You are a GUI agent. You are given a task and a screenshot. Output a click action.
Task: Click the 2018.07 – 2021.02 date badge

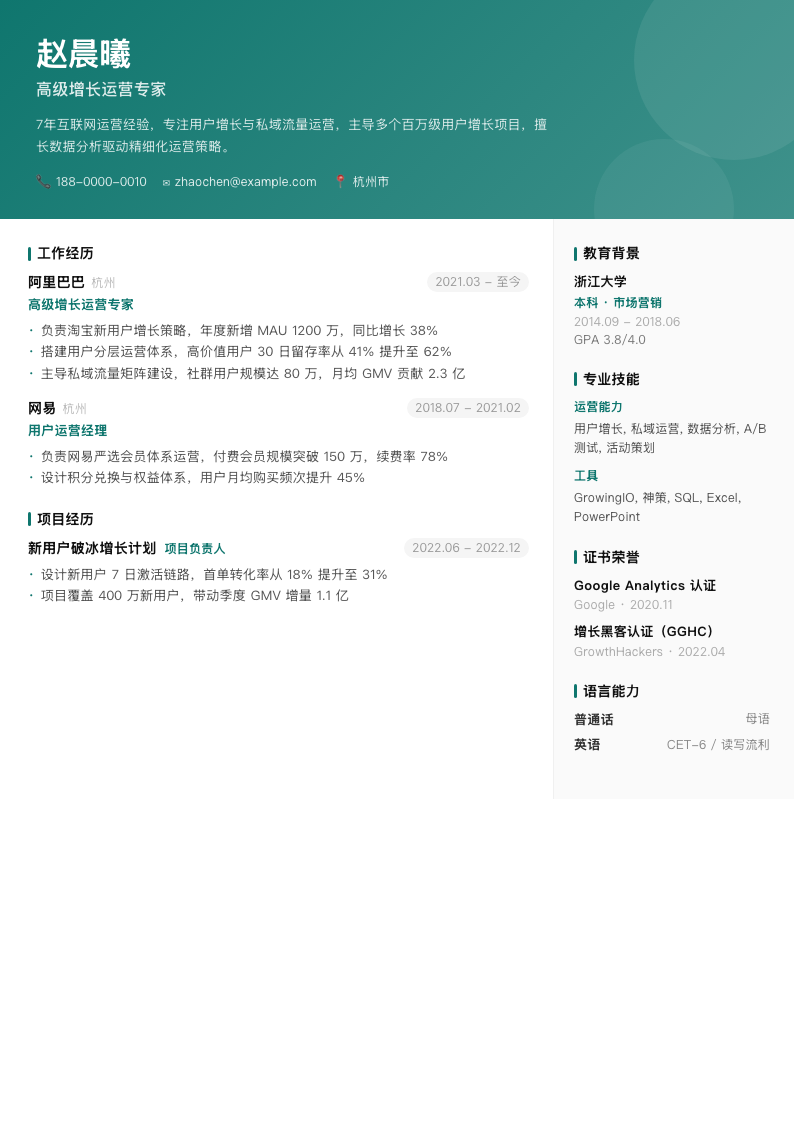[x=467, y=408]
